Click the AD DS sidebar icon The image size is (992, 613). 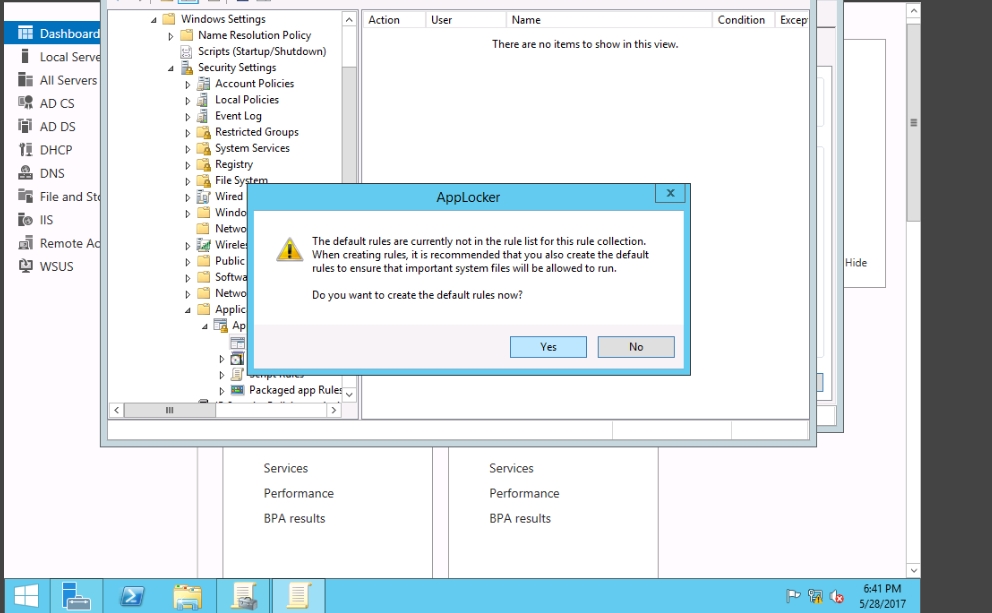(25, 126)
